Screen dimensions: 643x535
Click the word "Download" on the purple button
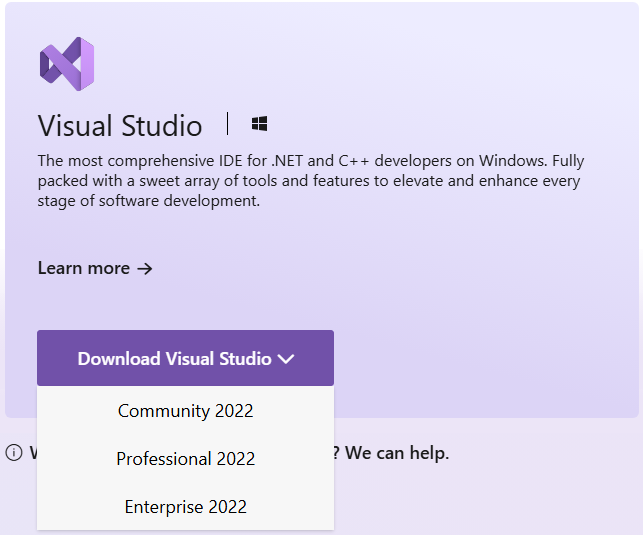[117, 359]
